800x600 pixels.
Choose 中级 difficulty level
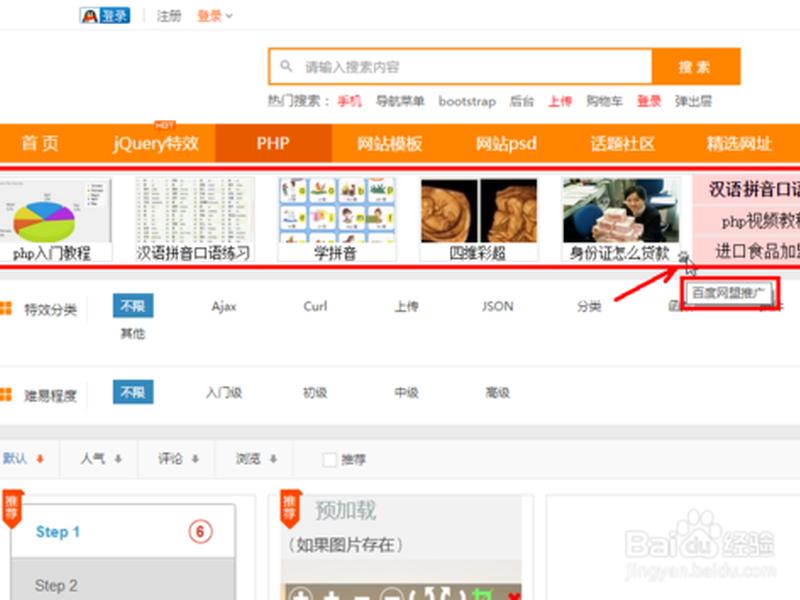[406, 392]
